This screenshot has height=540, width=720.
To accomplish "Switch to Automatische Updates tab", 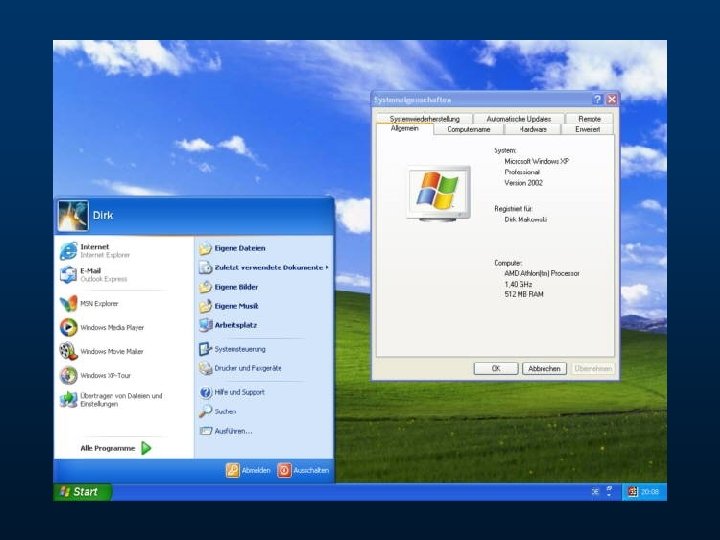I will click(519, 119).
